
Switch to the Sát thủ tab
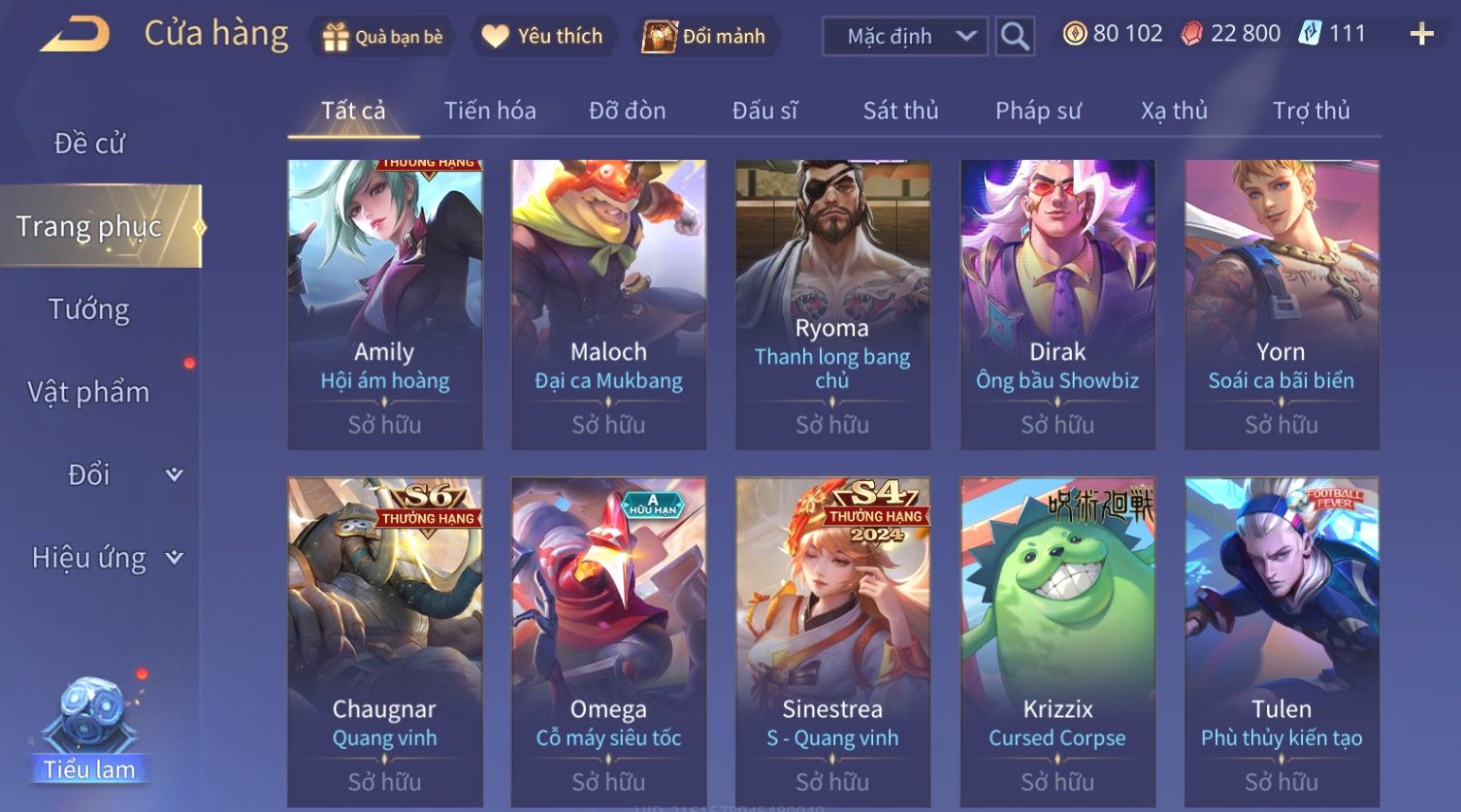click(x=900, y=111)
